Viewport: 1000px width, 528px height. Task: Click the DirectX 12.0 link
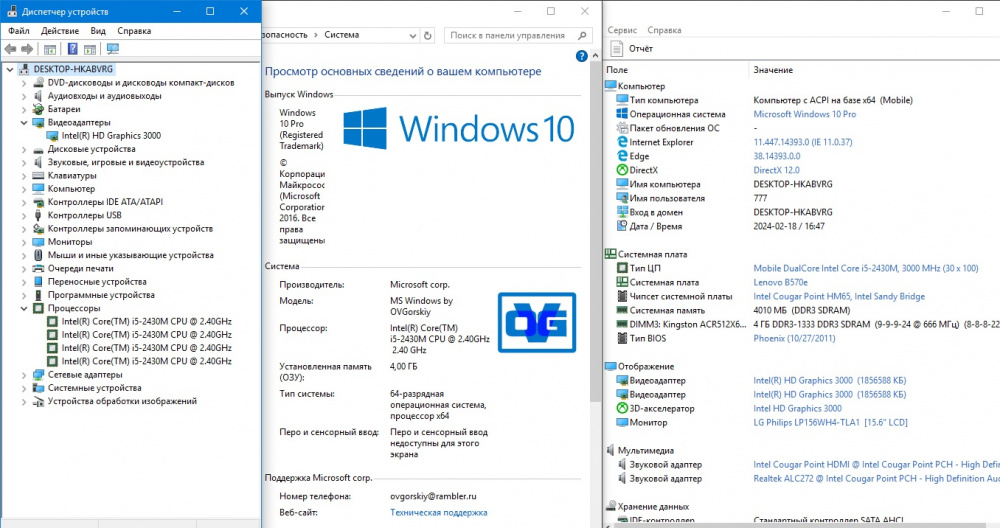click(776, 170)
